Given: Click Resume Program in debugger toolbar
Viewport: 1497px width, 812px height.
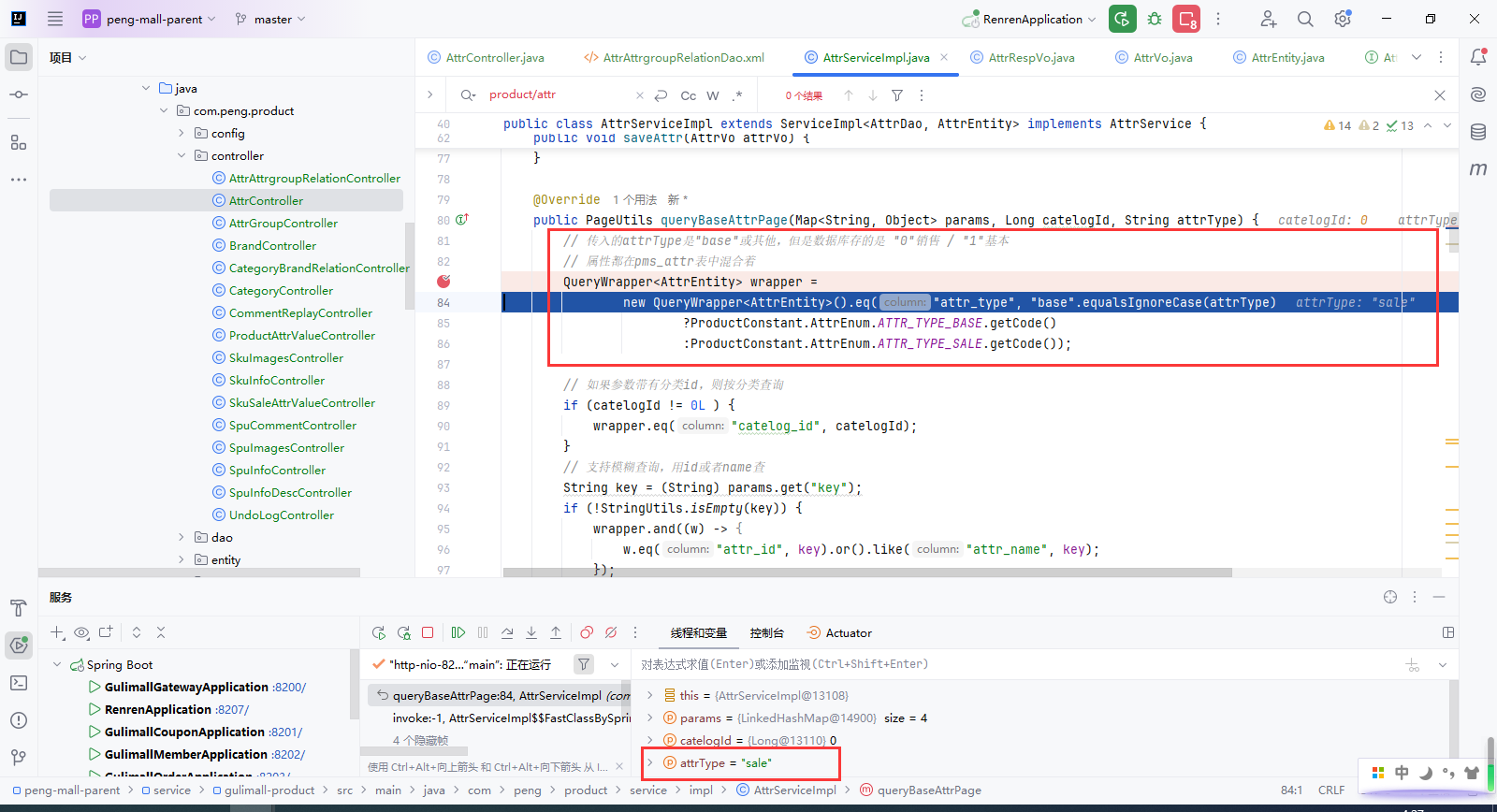Looking at the screenshot, I should (458, 633).
